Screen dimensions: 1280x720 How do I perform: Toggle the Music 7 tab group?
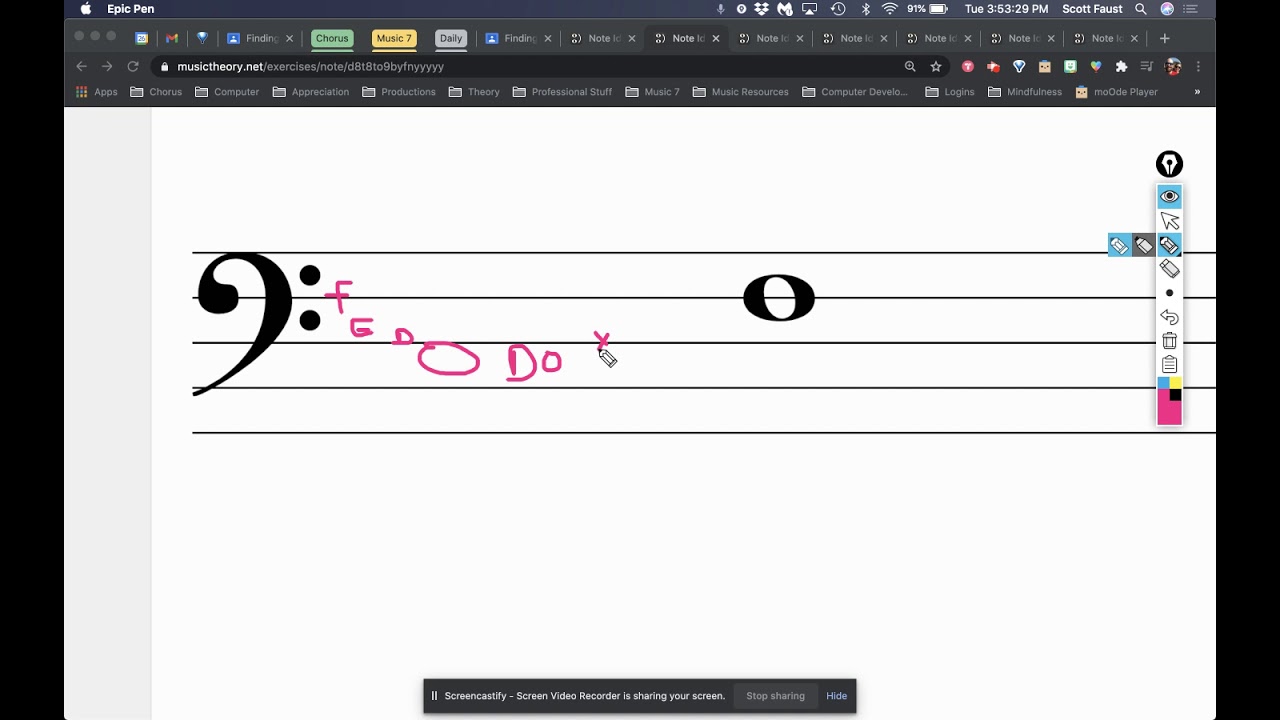tap(394, 38)
